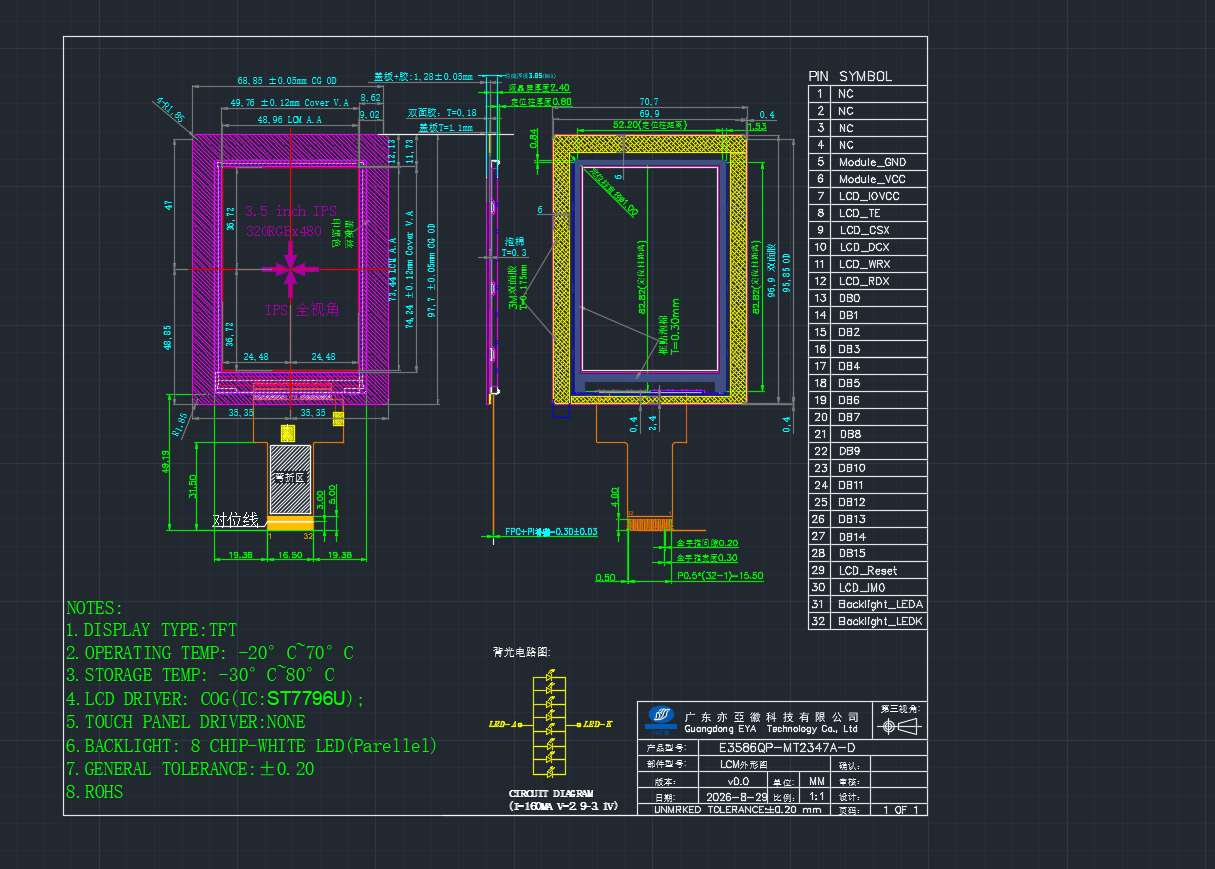Click the LCD DRIVER ST7796U note
Screen dimensions: 1215x869
click(x=215, y=699)
